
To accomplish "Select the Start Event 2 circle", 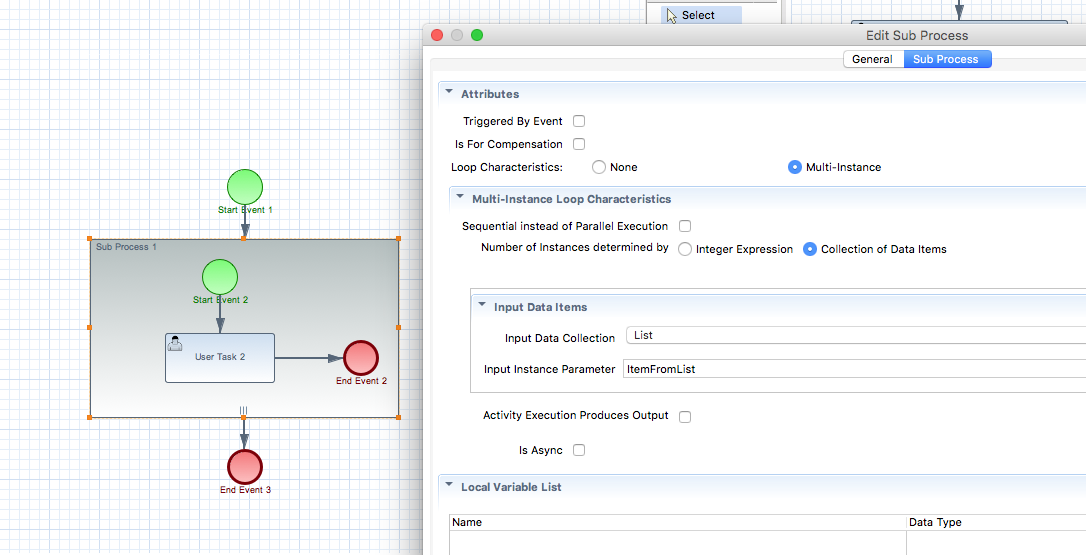I will 220,277.
